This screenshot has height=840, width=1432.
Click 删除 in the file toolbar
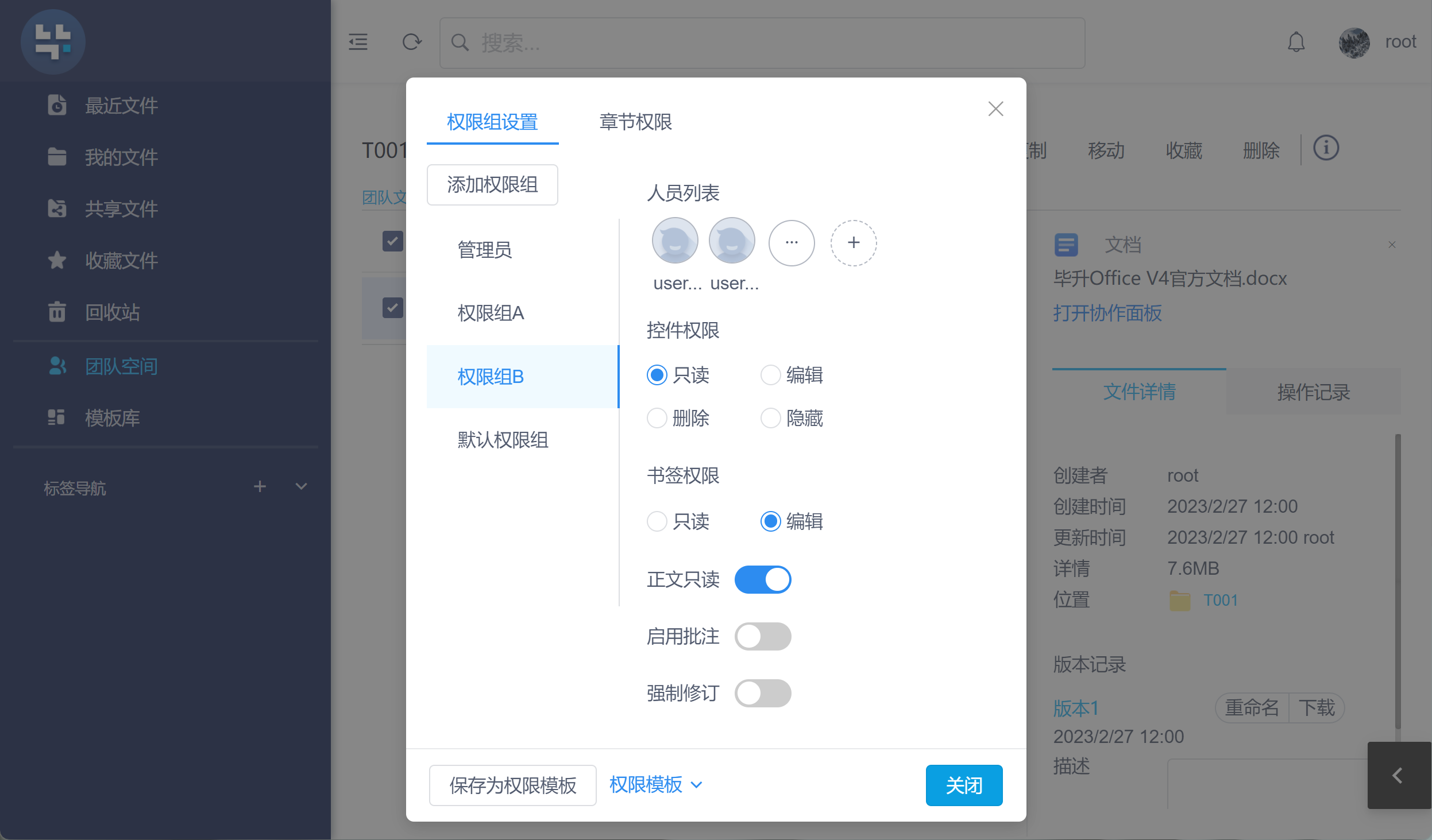pyautogui.click(x=1261, y=150)
